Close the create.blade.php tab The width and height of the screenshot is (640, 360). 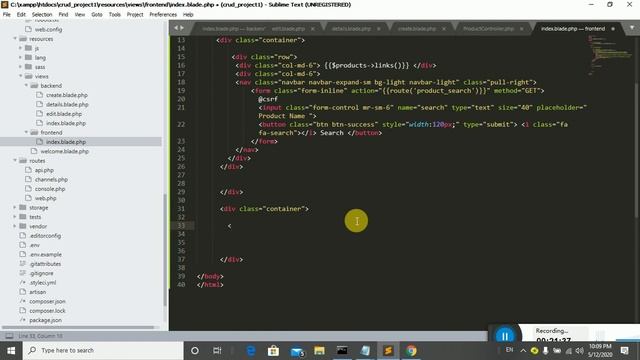pos(444,29)
